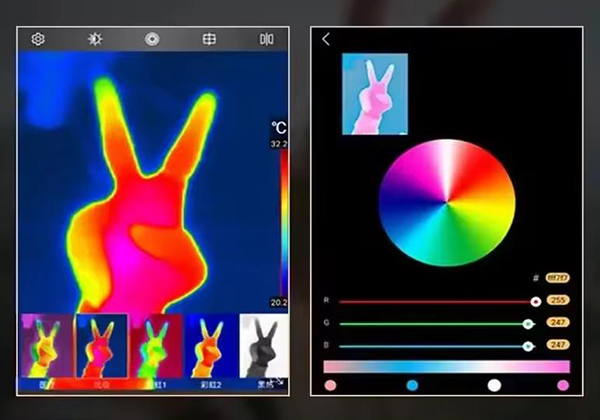
Task: Click the R red slider handle
Action: [536, 302]
